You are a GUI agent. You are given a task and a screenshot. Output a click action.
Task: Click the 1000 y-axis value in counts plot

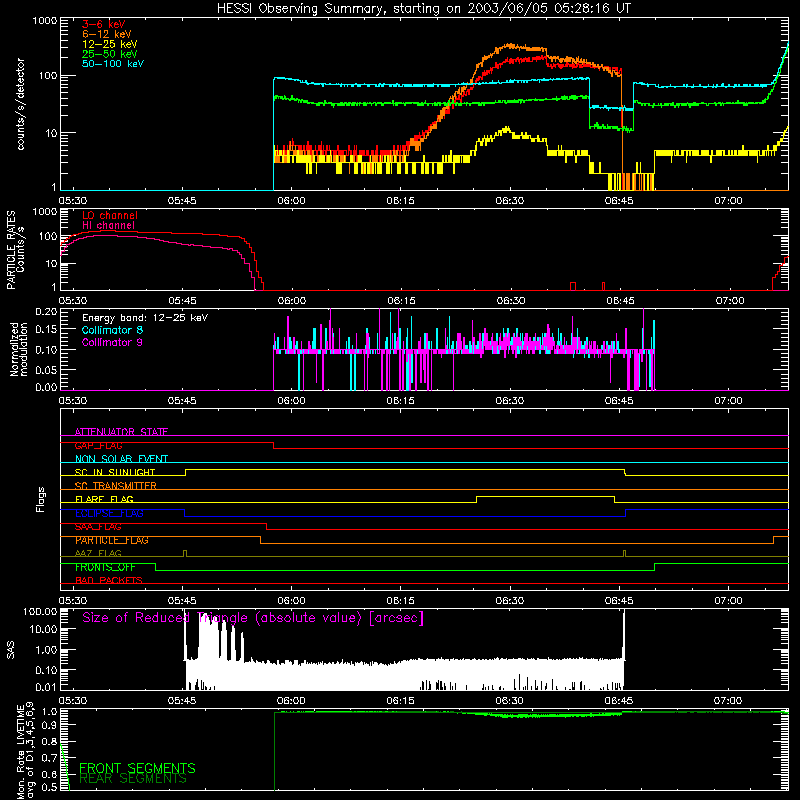[x=45, y=21]
